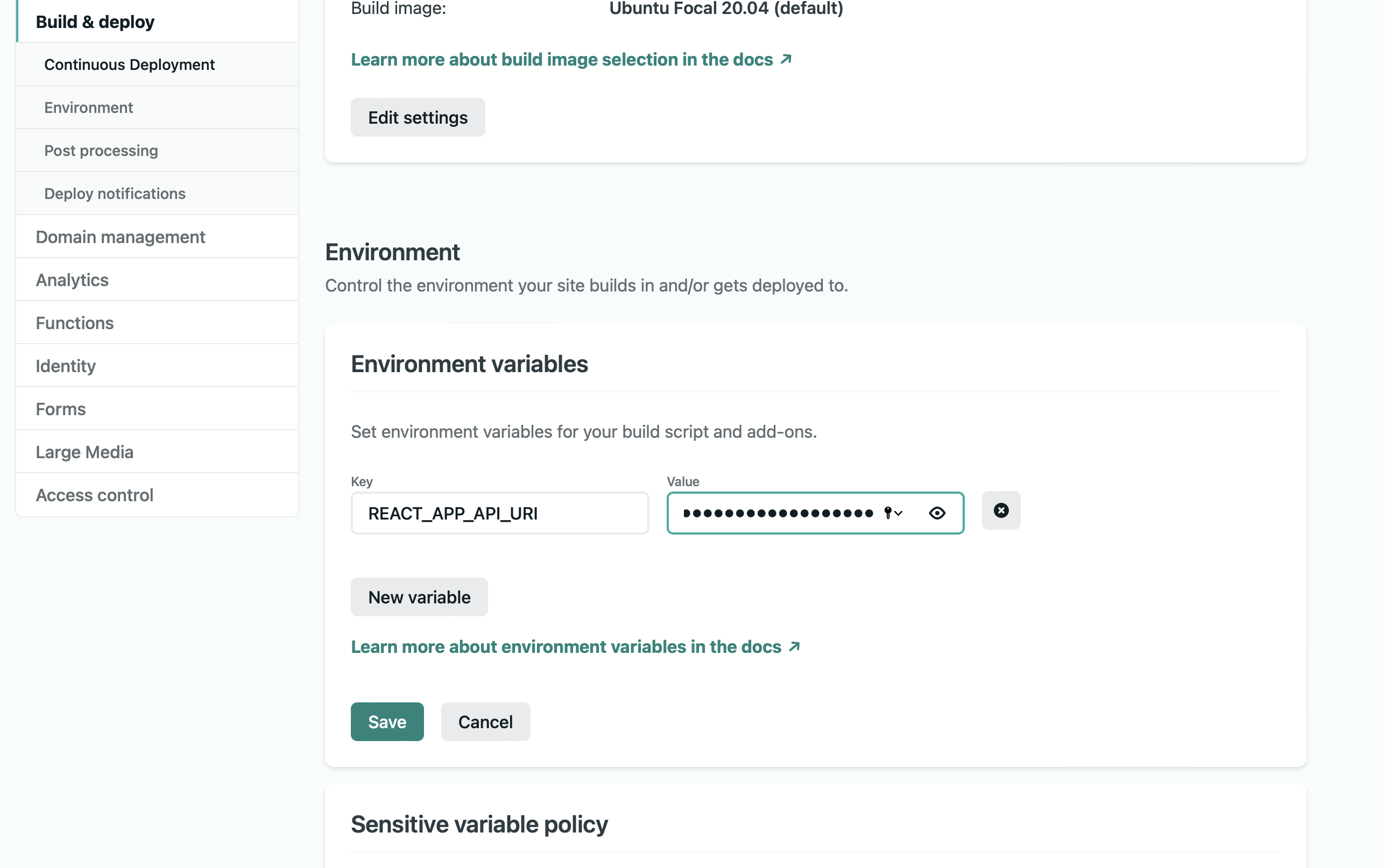Open Access control settings
Viewport: 1385px width, 868px height.
(94, 495)
